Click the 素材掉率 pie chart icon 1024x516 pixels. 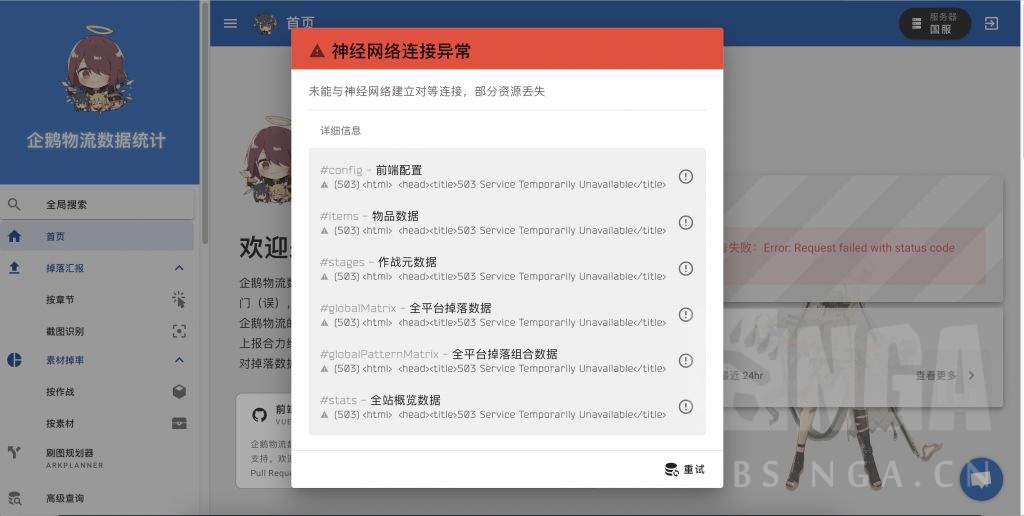click(14, 360)
